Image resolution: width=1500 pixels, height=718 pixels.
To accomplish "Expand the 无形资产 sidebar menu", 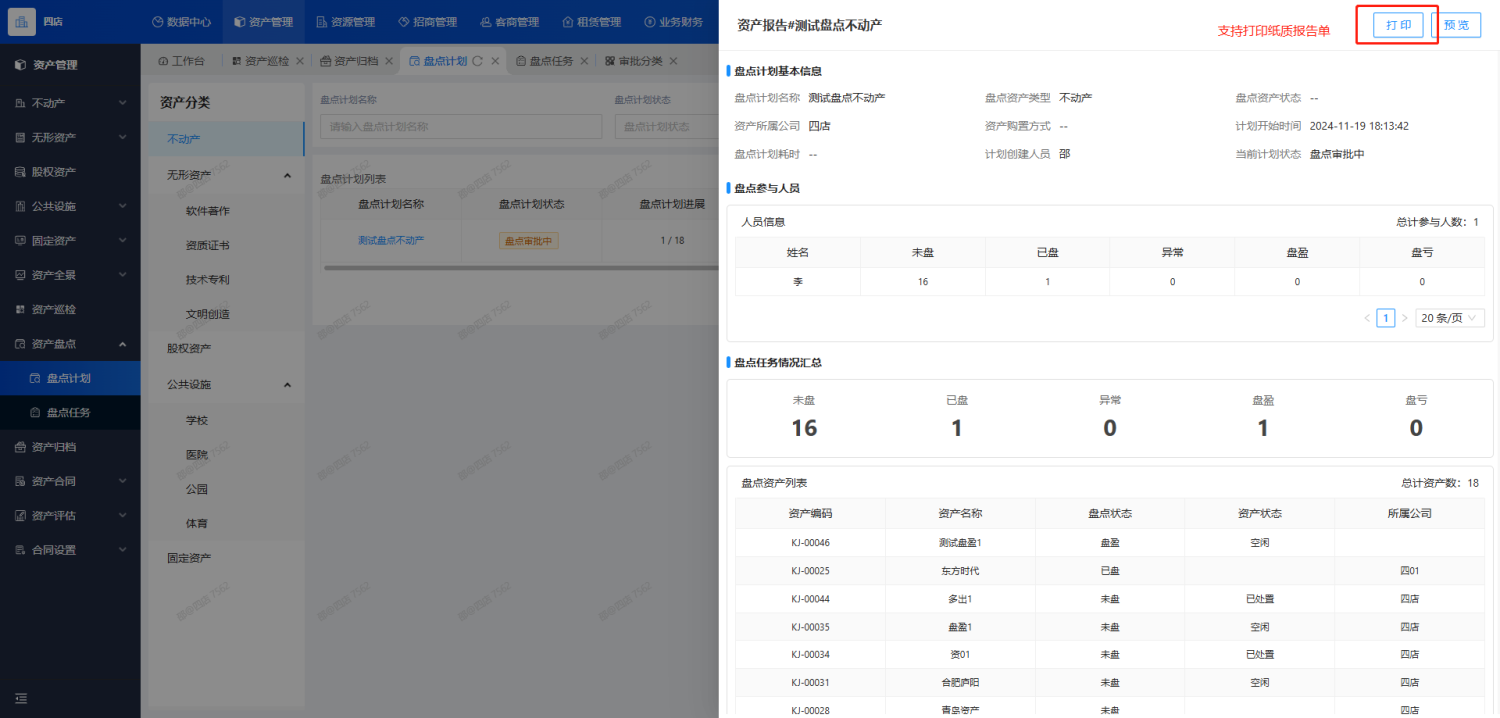I will coord(70,137).
